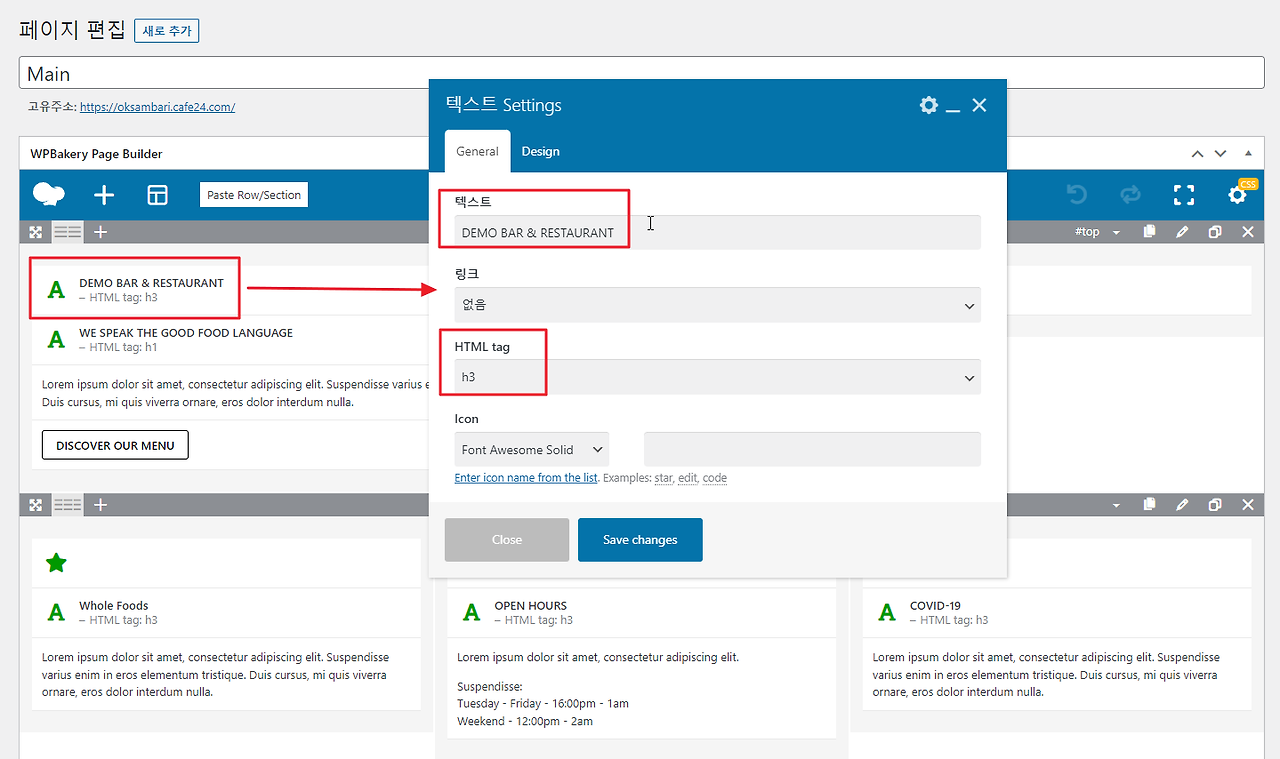
Task: Undo the last page builder change
Action: pos(1076,195)
